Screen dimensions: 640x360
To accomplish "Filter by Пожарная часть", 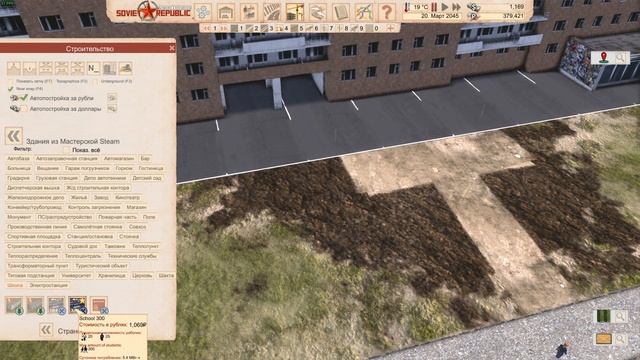I will click(x=117, y=217).
